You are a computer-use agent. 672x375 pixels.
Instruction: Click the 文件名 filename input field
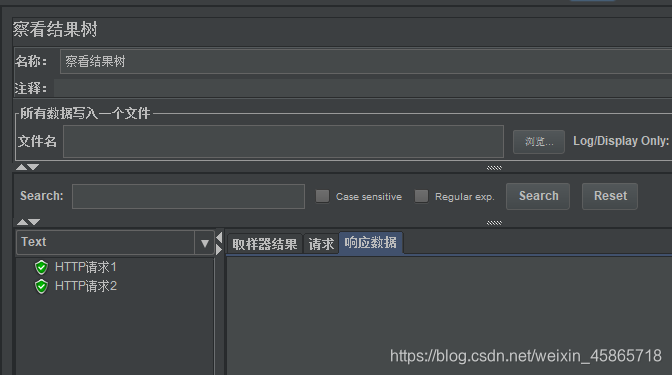pos(283,141)
